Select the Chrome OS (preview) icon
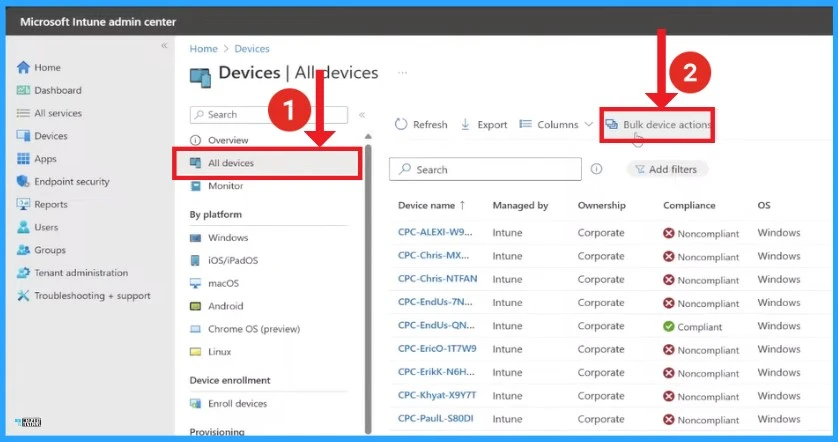Screen dimensions: 838x442 pos(196,329)
